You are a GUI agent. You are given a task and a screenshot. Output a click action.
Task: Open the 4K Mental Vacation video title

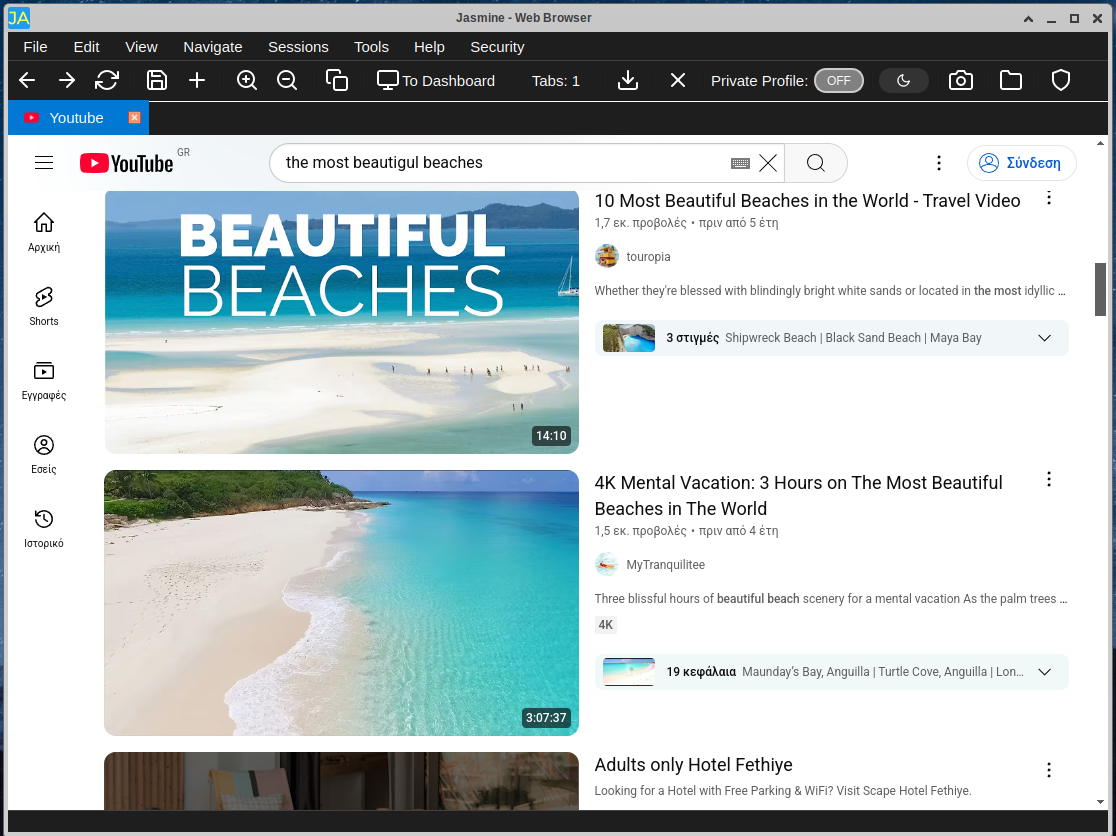click(799, 496)
